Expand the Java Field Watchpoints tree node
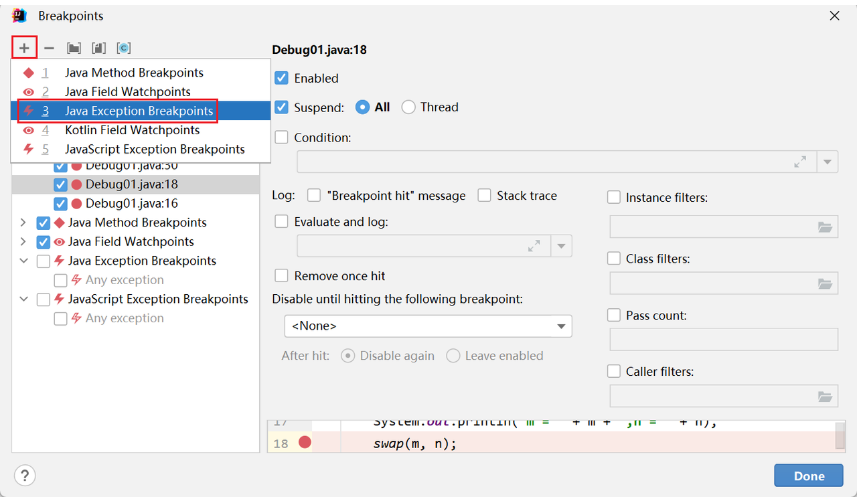The image size is (858, 497). tap(23, 242)
